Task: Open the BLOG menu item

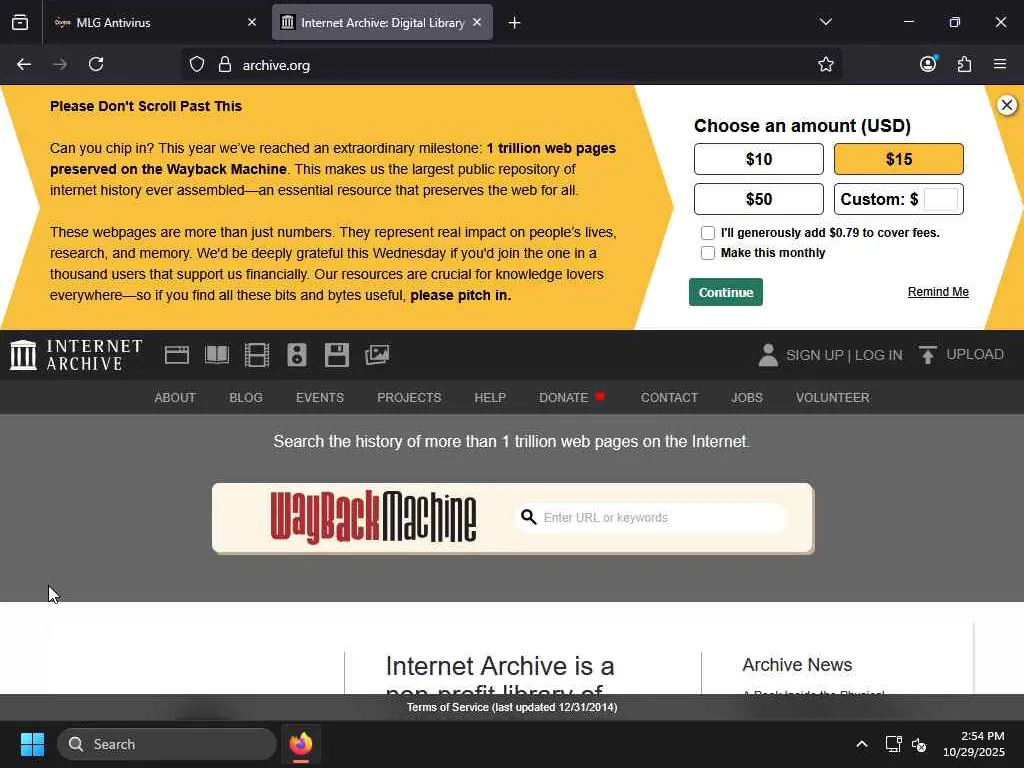Action: pos(246,398)
